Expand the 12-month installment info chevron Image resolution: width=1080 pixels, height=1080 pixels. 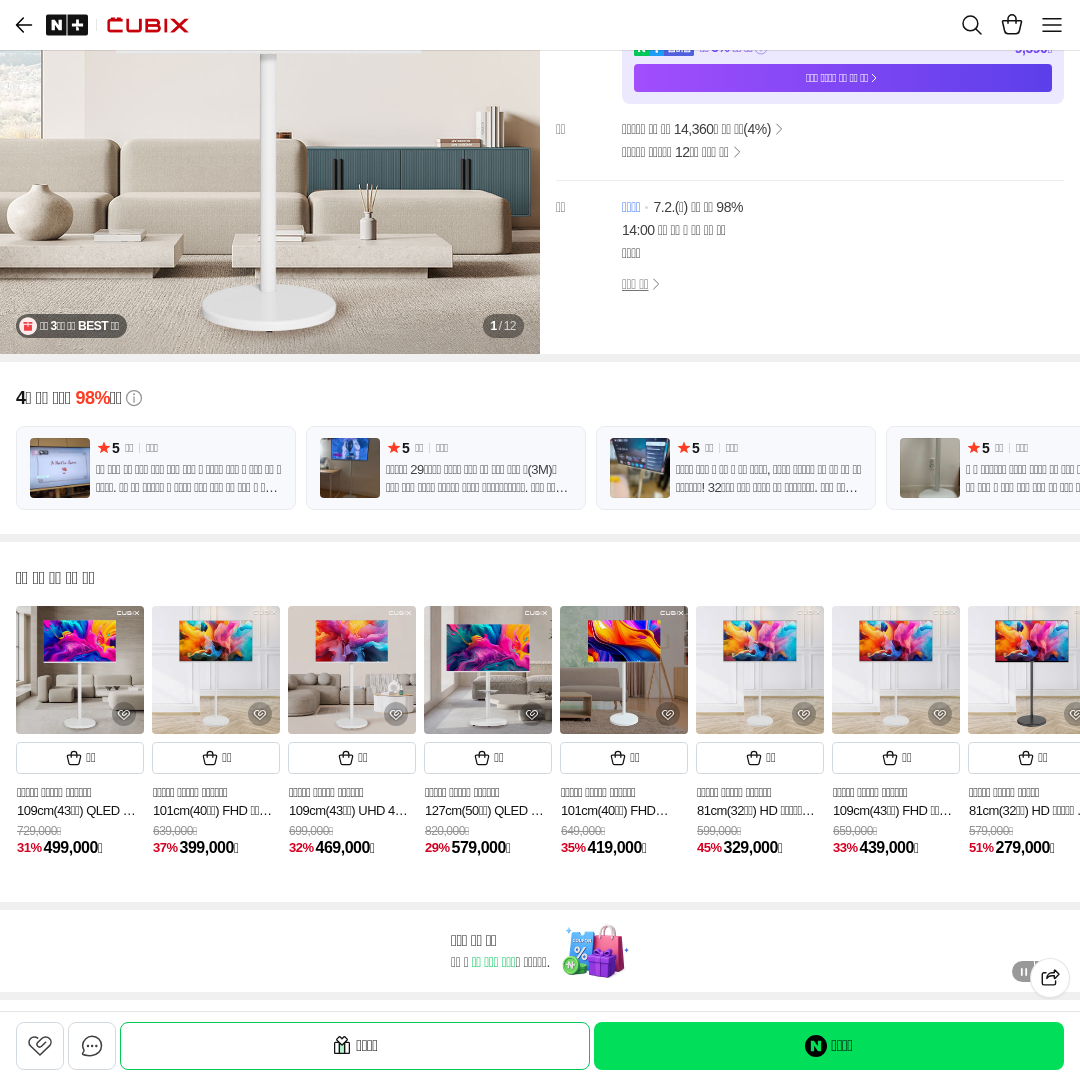[x=737, y=152]
